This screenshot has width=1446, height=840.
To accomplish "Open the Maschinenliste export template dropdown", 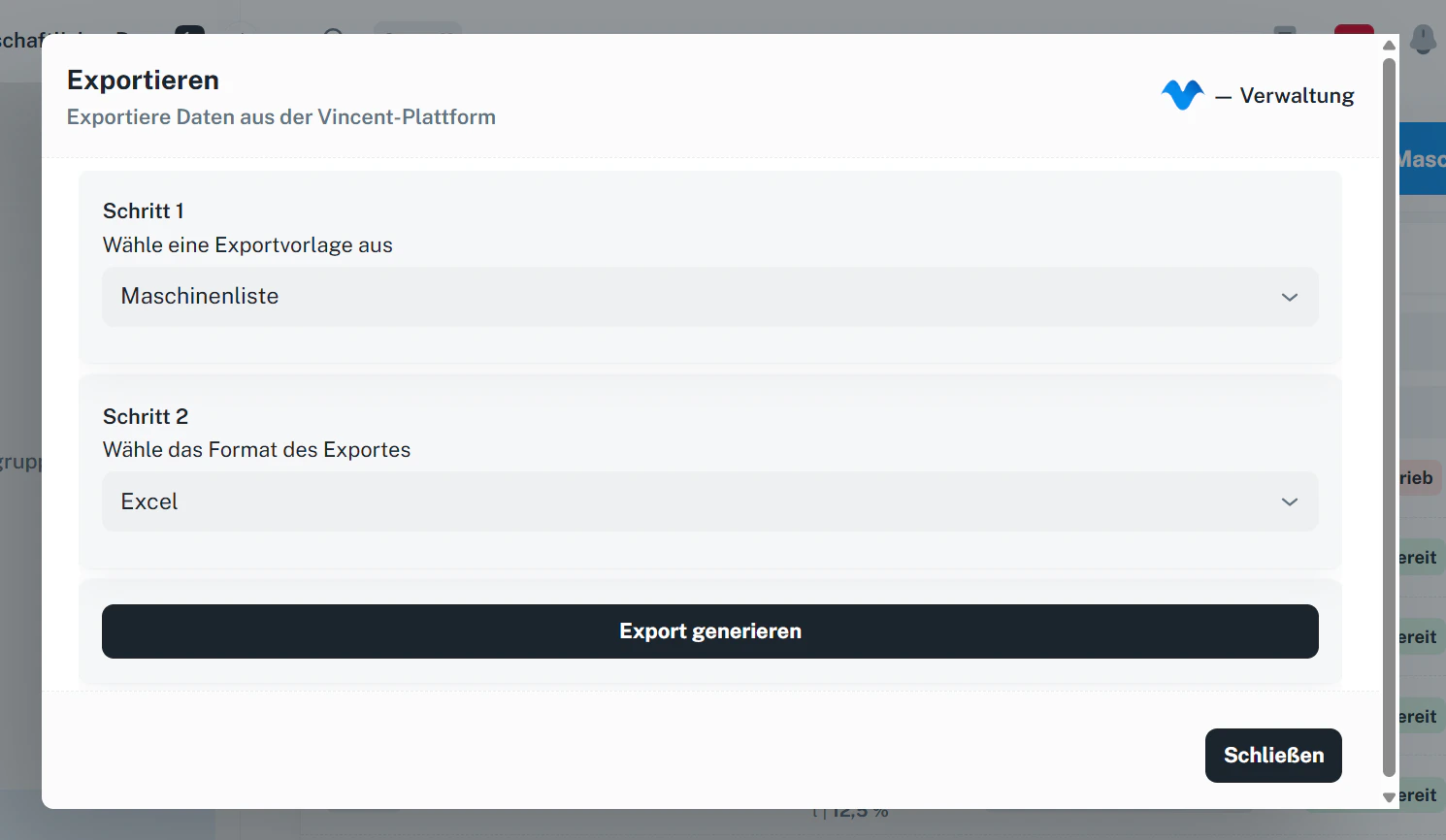I will [x=709, y=297].
